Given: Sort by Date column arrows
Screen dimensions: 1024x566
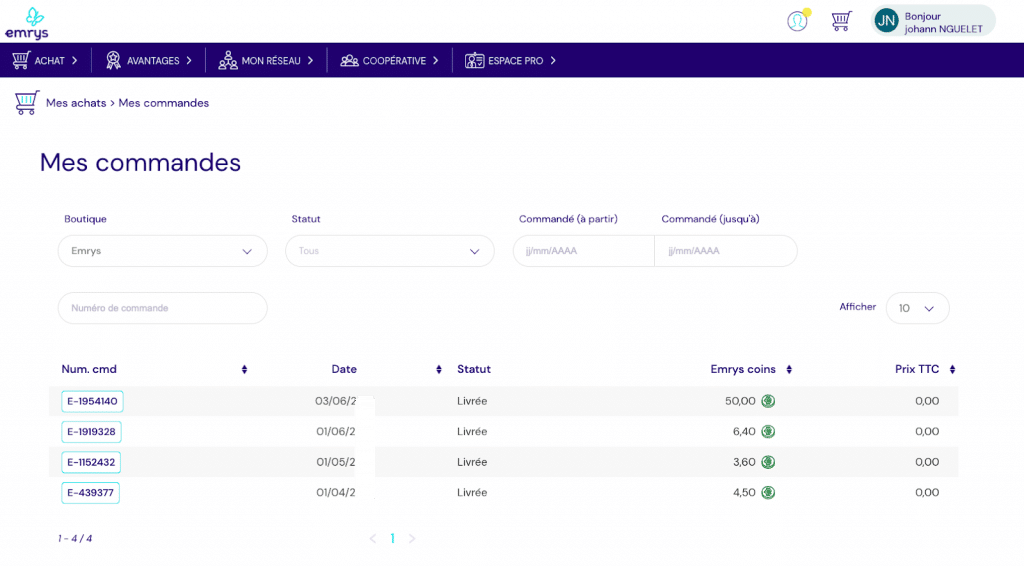Looking at the screenshot, I should (x=439, y=369).
